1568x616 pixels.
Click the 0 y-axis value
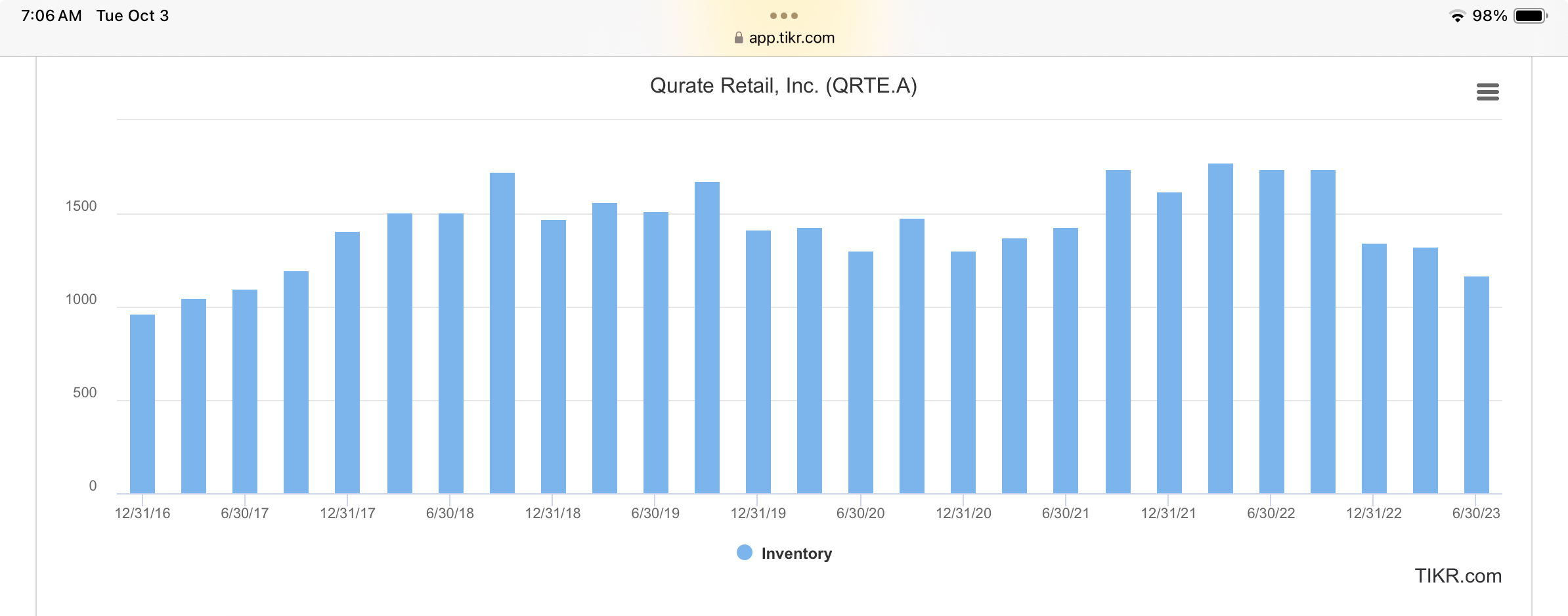point(93,486)
